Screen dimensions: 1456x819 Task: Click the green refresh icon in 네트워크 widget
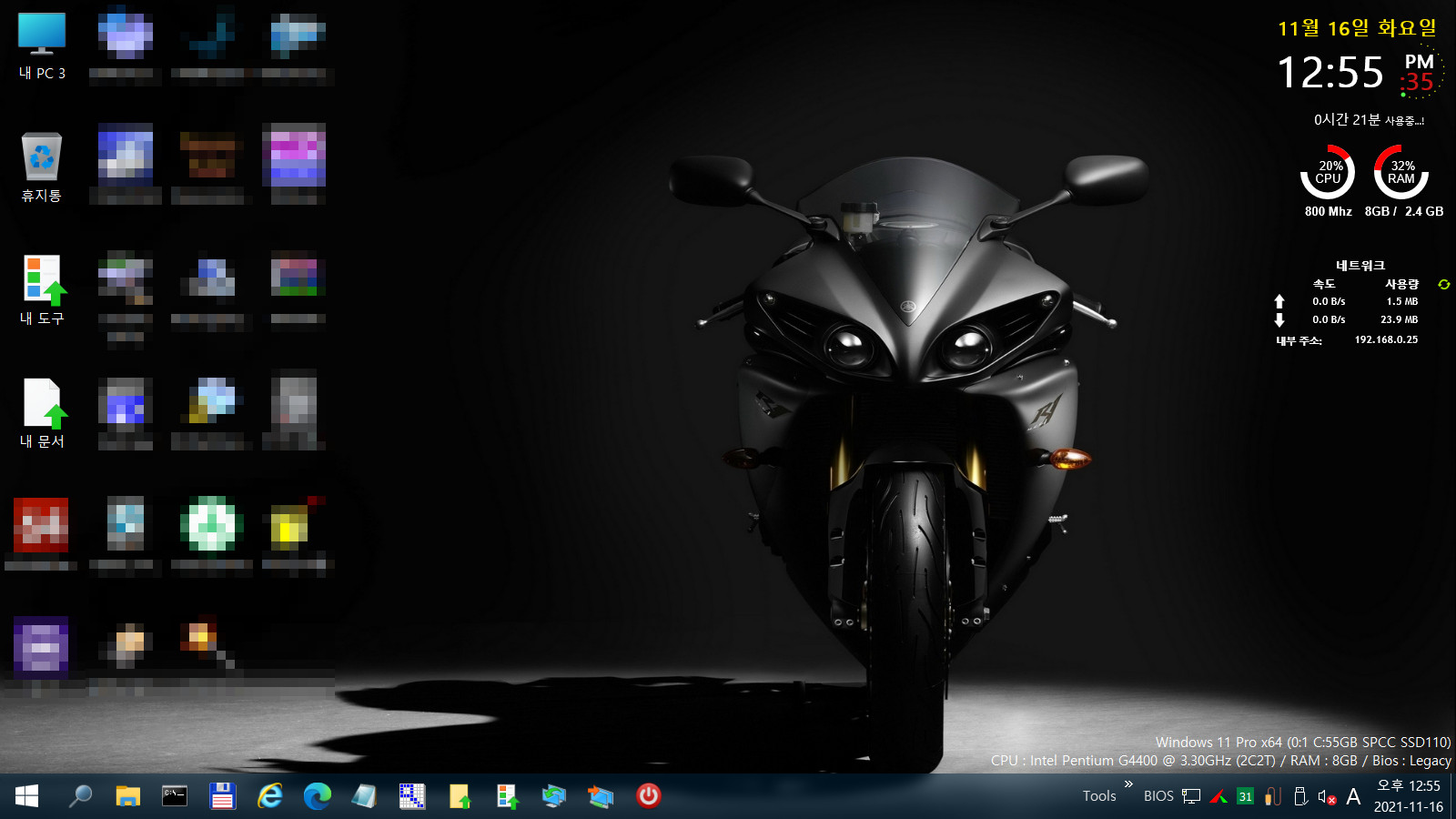1443,285
